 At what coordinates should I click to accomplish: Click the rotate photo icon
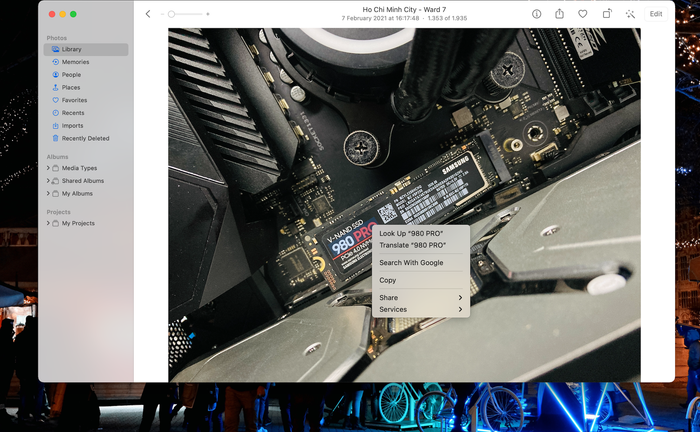pyautogui.click(x=606, y=14)
